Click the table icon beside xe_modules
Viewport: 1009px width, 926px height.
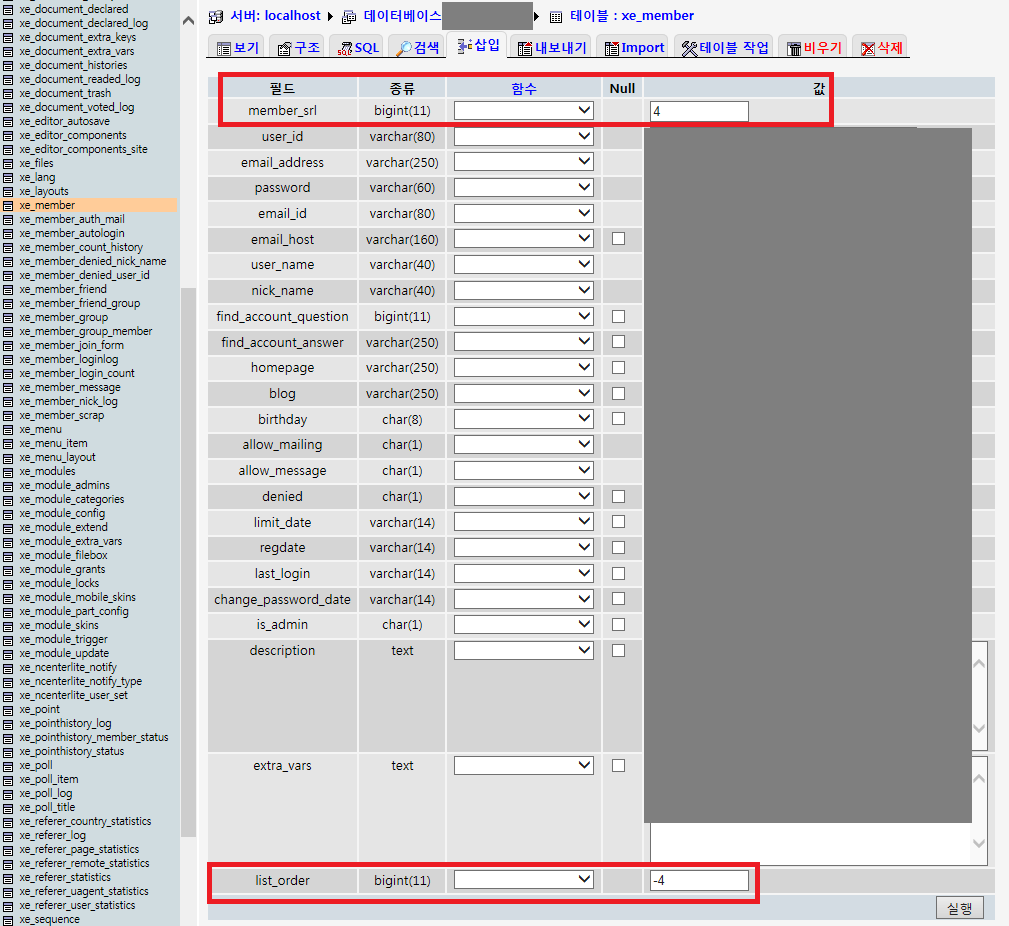[9, 471]
